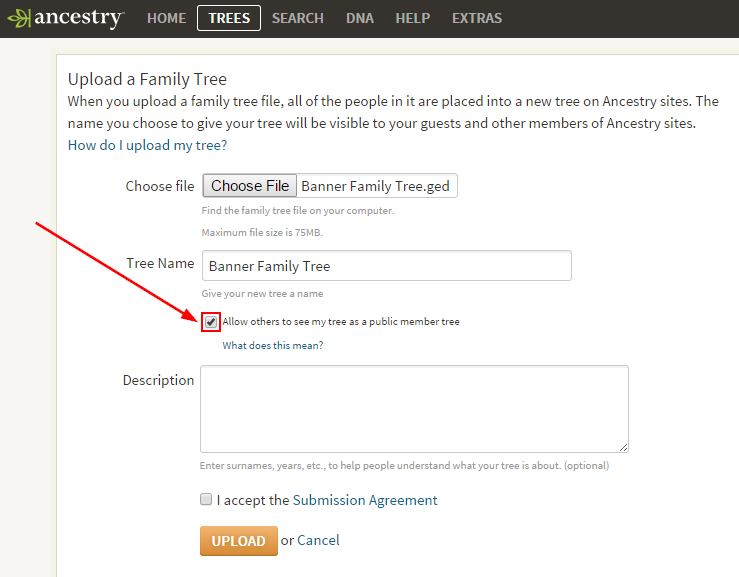Open the HOME menu item

click(x=166, y=18)
